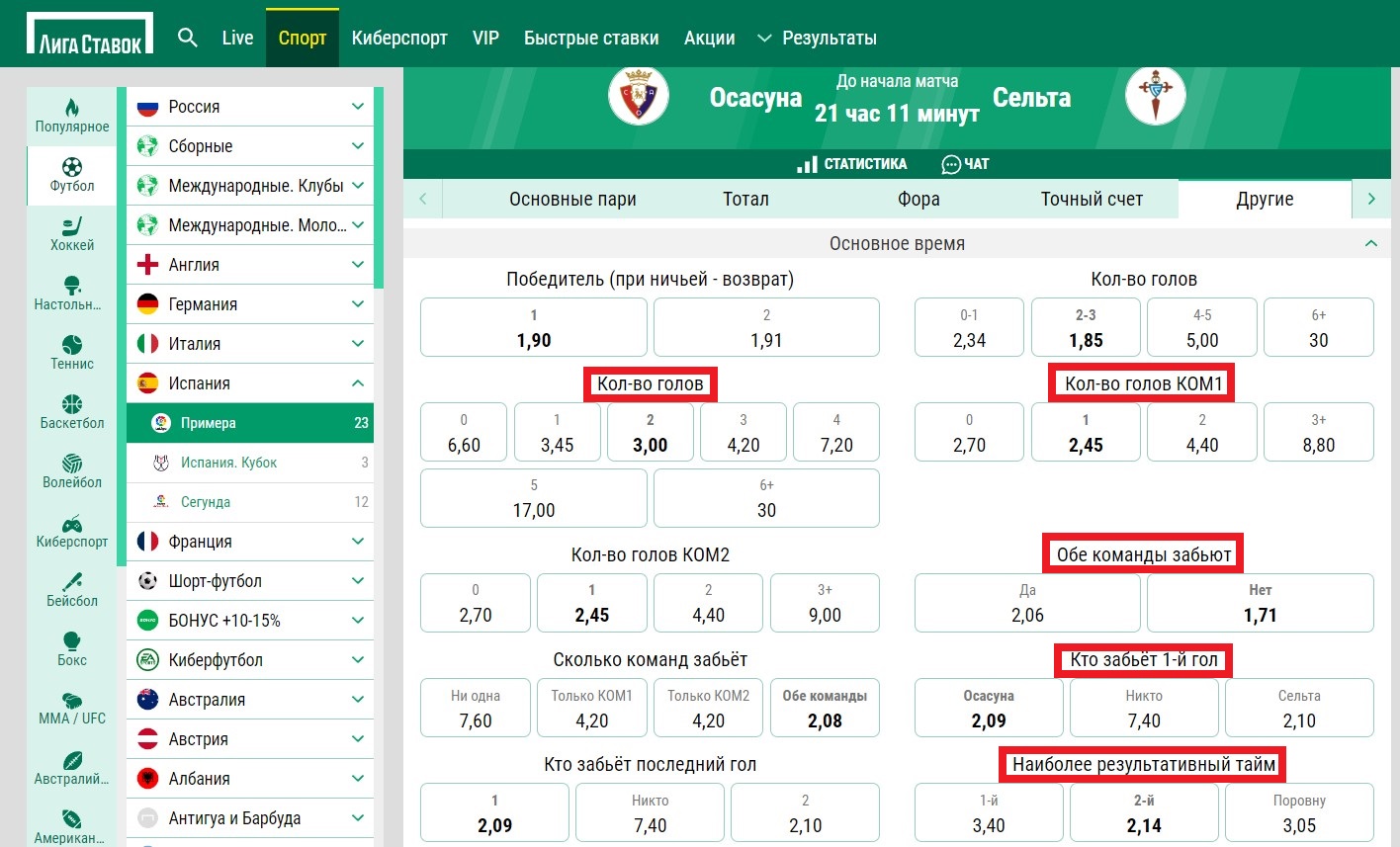Open the Спорт top menu item
The width and height of the screenshot is (1400, 847).
303,38
